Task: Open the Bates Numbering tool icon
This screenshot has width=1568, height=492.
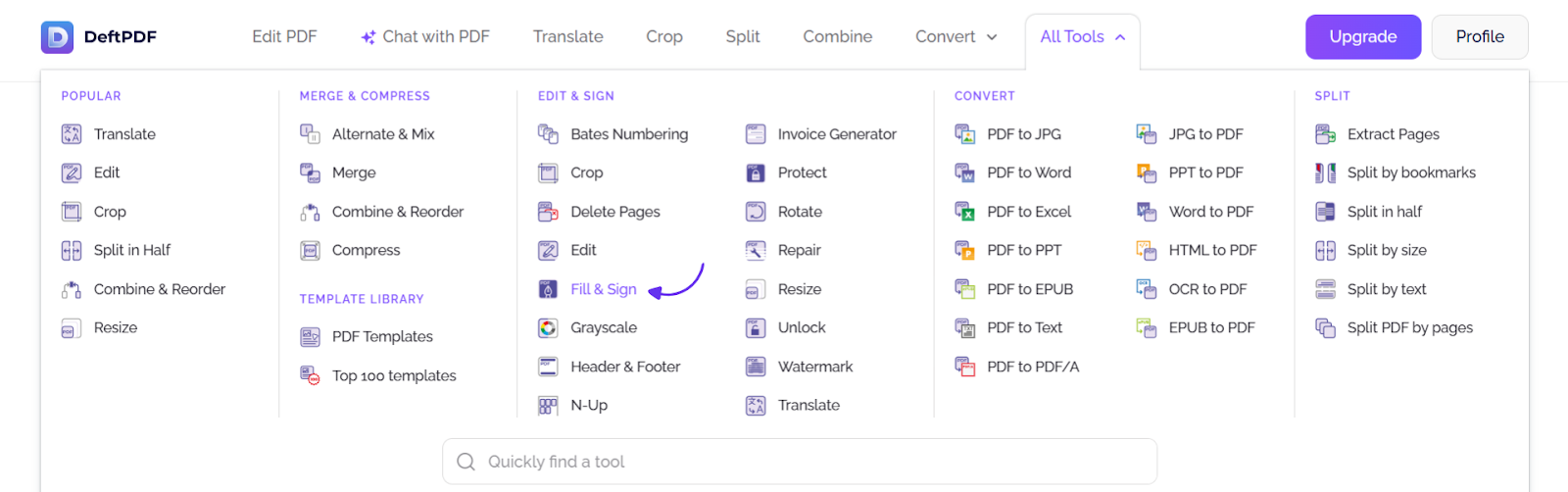Action: [548, 134]
